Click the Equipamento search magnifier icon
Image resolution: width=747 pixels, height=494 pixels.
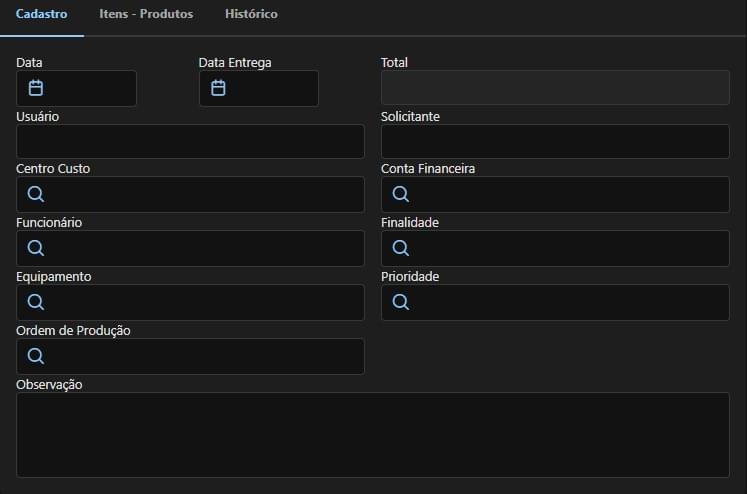pos(36,302)
